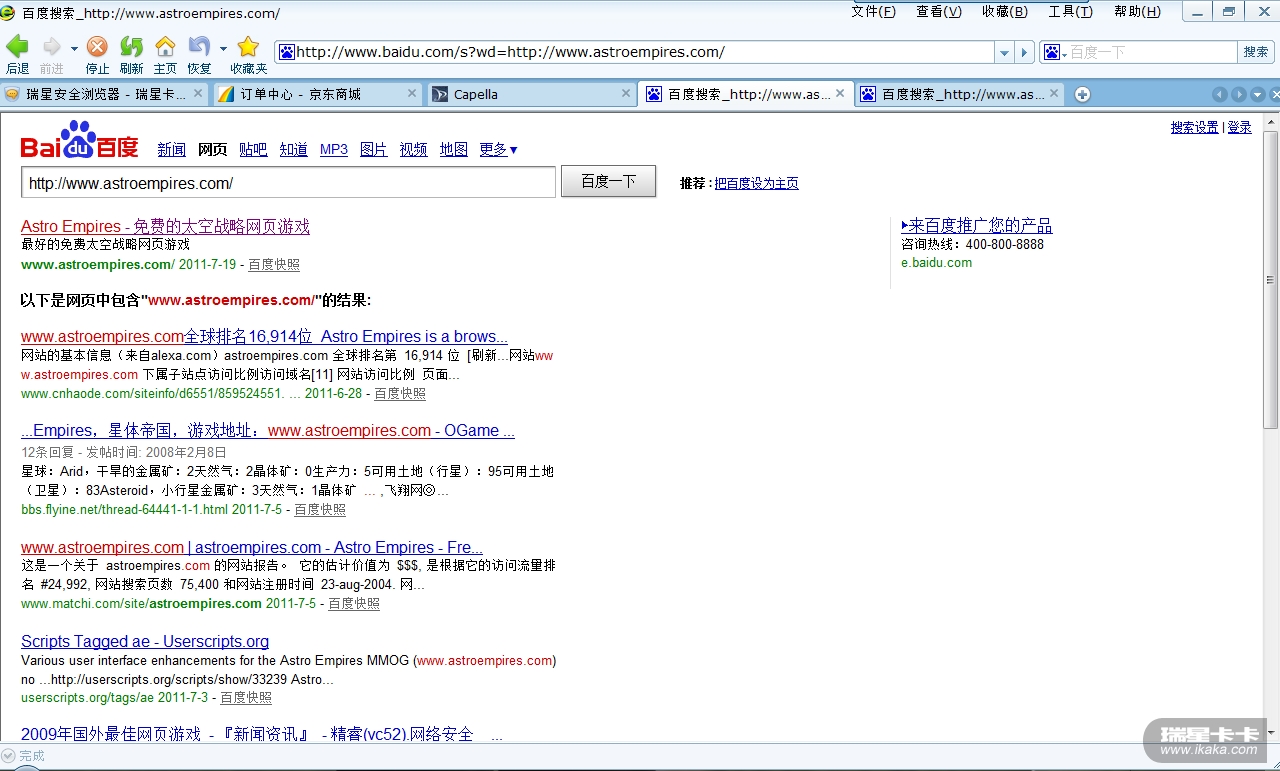Click the Baidu 百度 logo

click(80, 141)
